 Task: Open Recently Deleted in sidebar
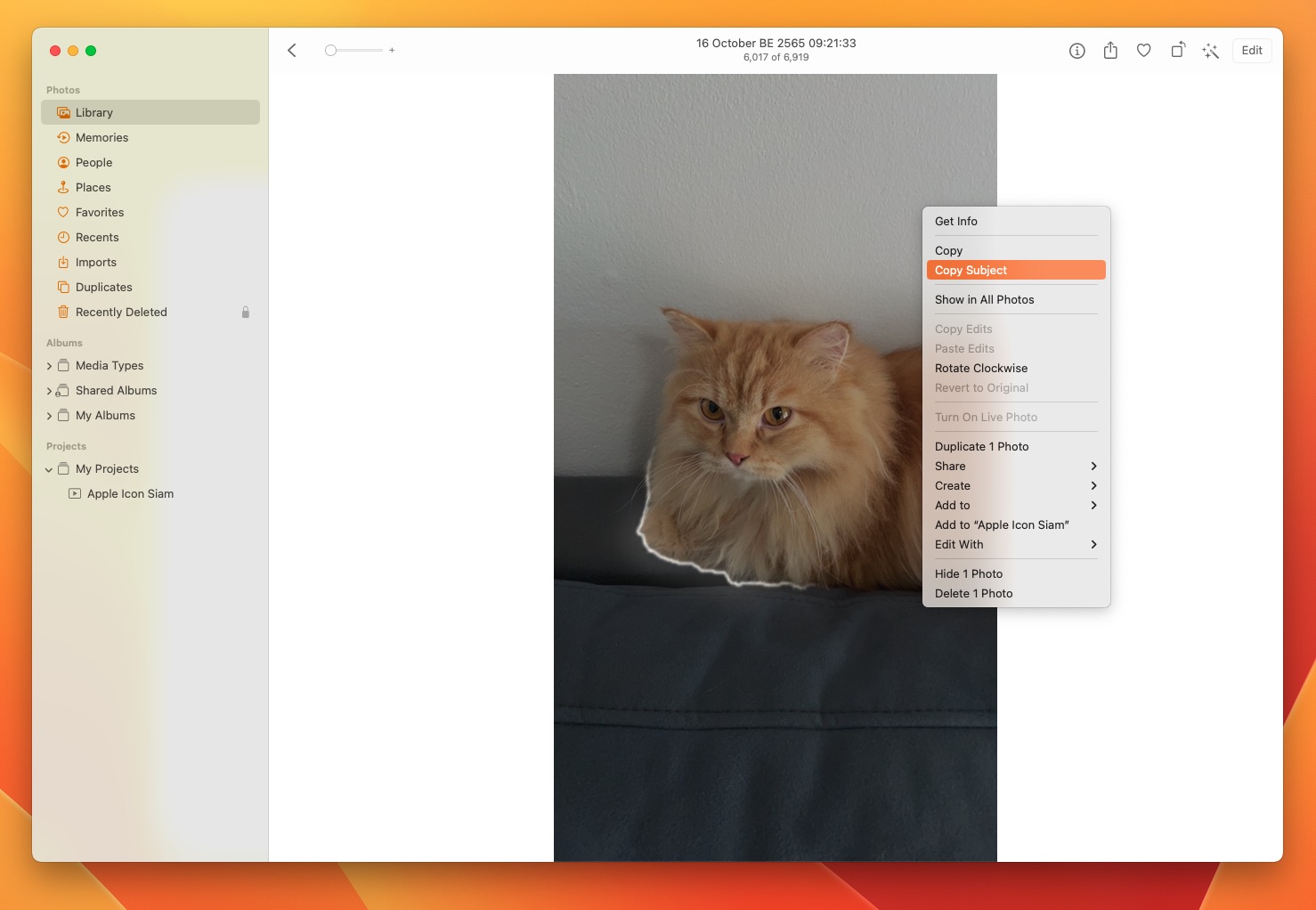[x=121, y=313]
